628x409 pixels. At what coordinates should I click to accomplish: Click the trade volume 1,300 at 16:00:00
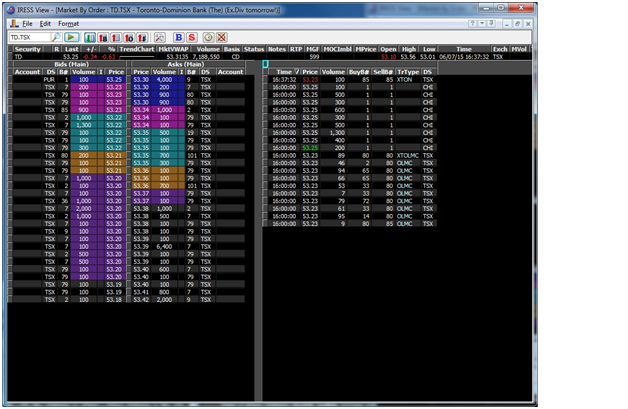tap(337, 133)
